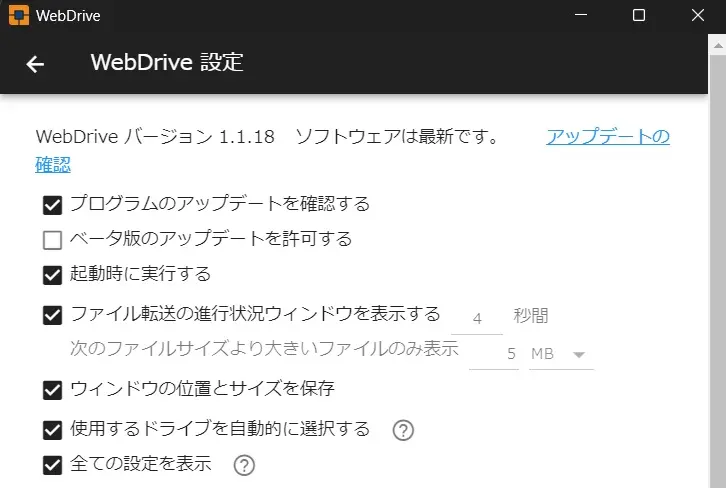
Task: Uncheck プログラムのアップデートを確認する
Action: point(52,205)
